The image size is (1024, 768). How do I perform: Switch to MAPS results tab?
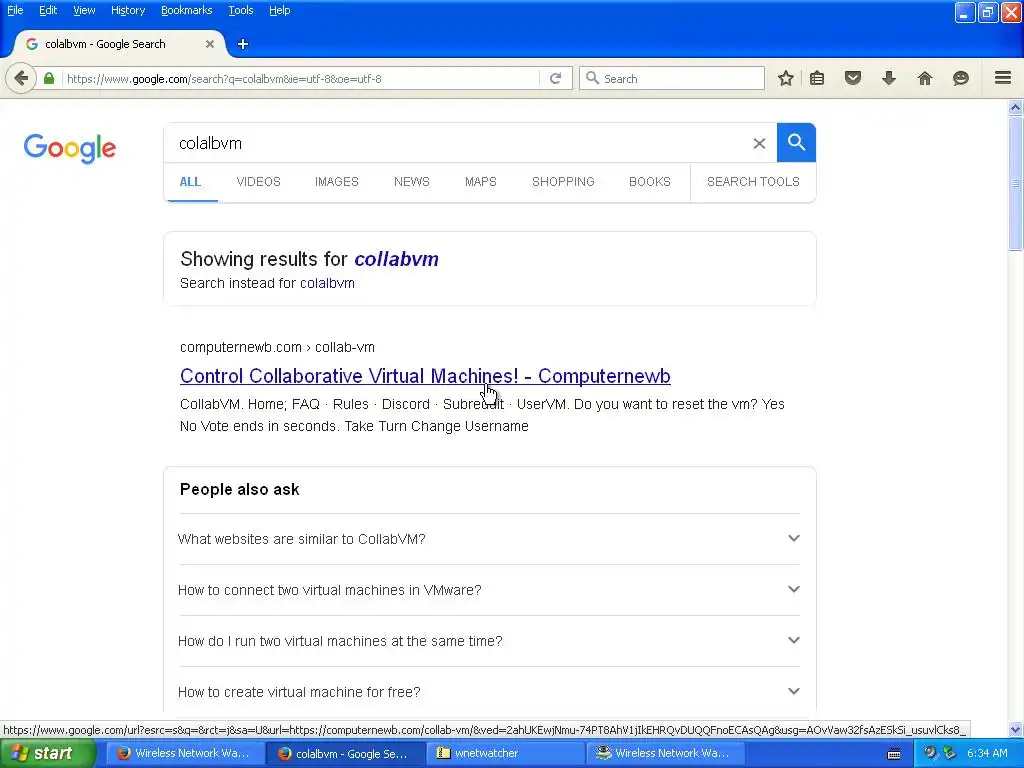pos(481,182)
